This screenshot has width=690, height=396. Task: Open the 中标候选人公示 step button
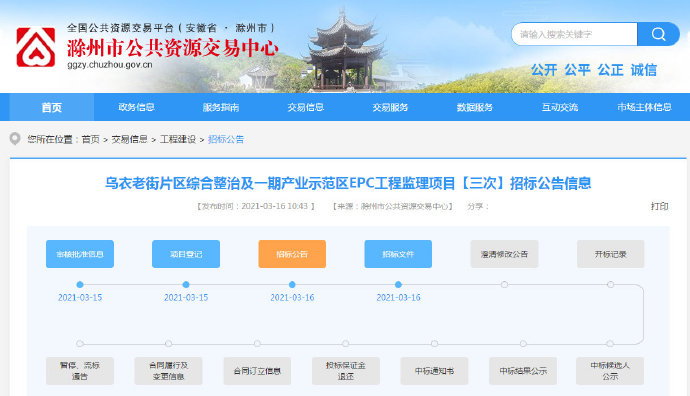click(x=610, y=371)
